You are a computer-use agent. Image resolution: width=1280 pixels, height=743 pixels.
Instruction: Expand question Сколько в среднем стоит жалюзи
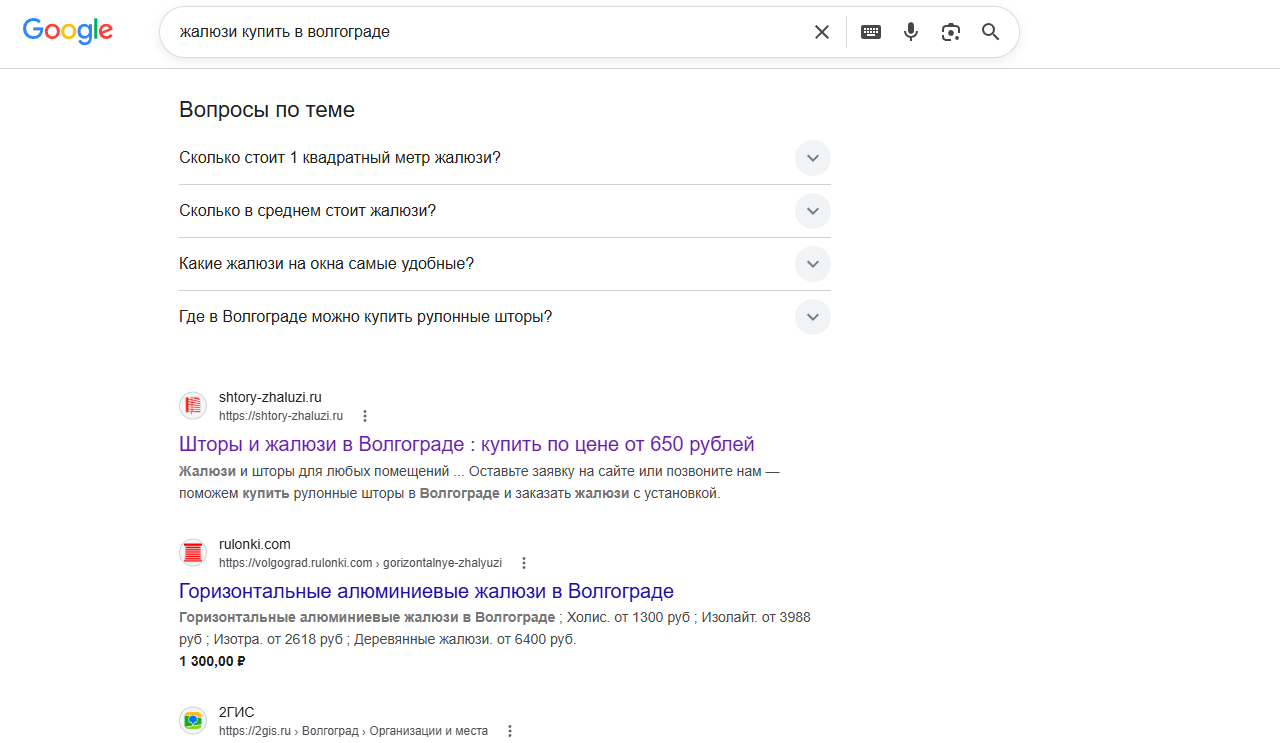pyautogui.click(x=813, y=211)
